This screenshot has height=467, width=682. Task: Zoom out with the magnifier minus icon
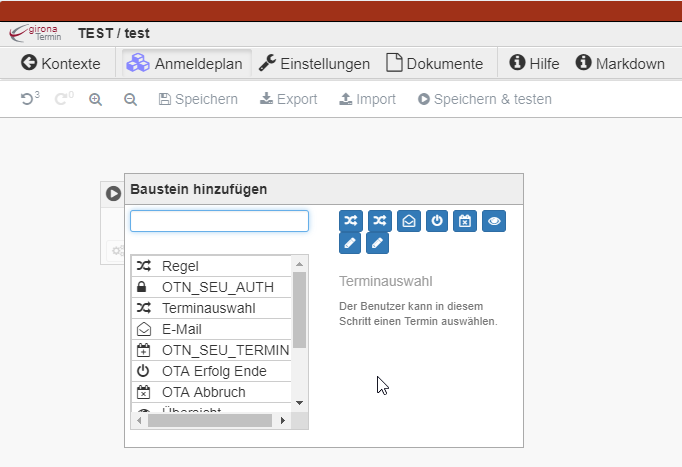(130, 99)
